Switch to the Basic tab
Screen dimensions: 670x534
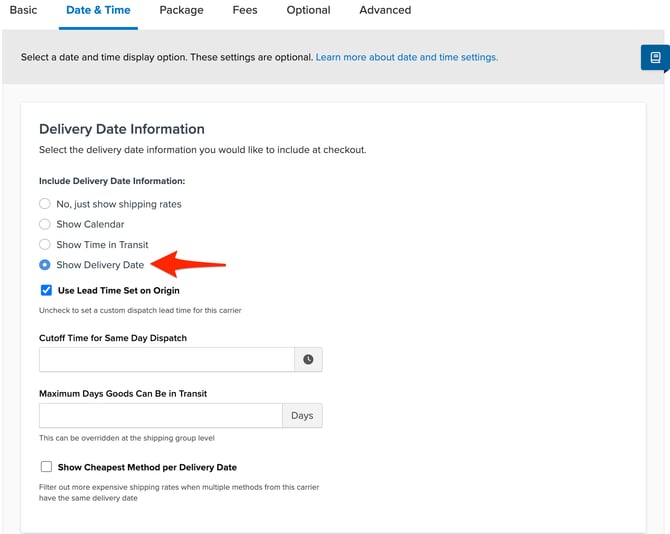(23, 10)
